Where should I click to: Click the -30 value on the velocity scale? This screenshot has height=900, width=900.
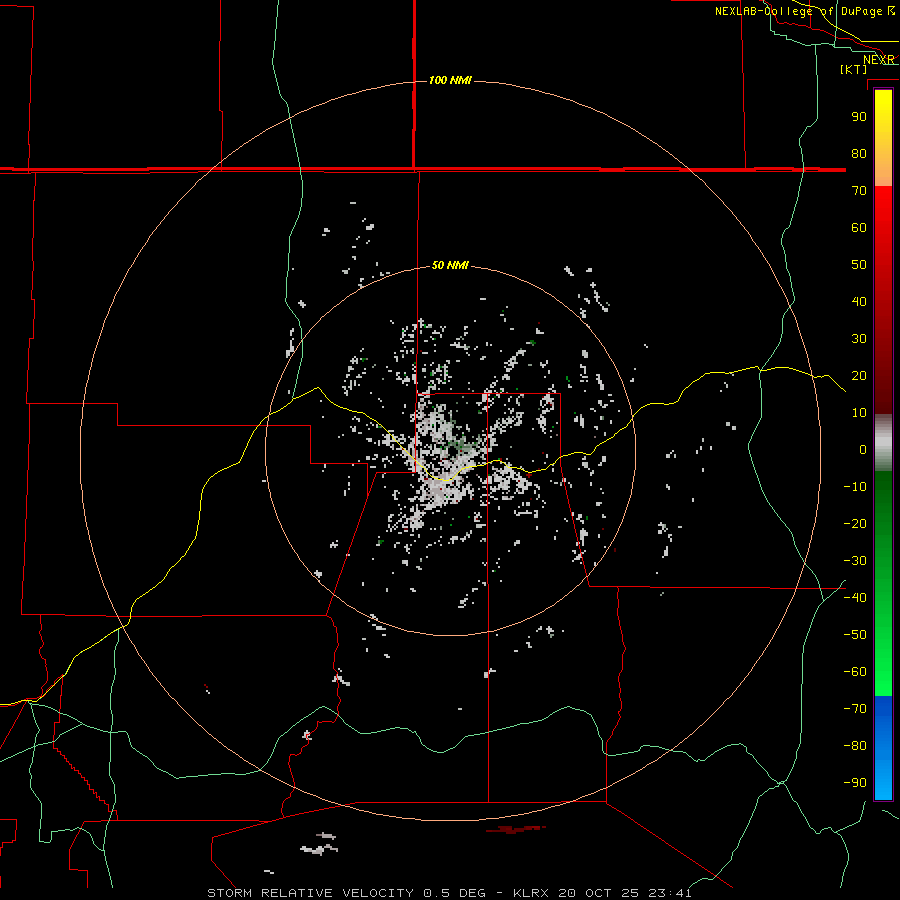855,561
